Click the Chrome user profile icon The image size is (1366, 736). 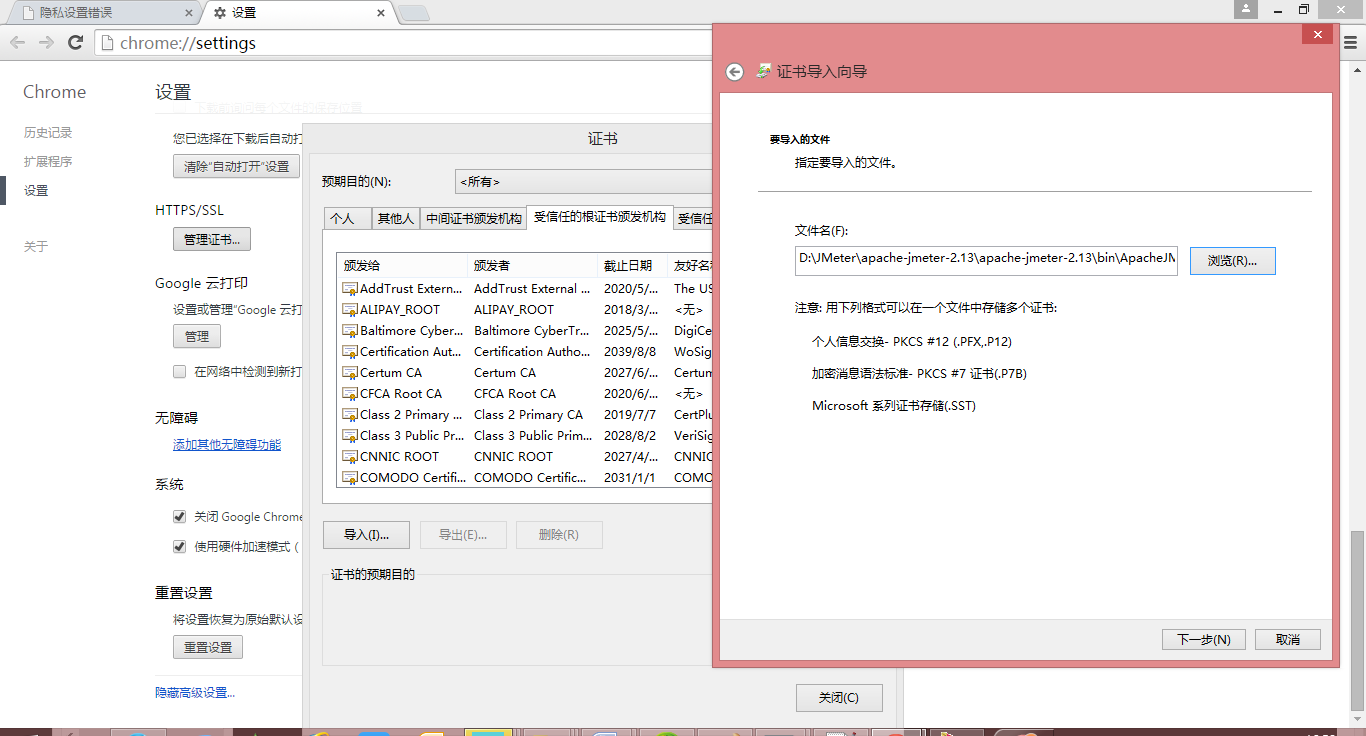pyautogui.click(x=1246, y=9)
